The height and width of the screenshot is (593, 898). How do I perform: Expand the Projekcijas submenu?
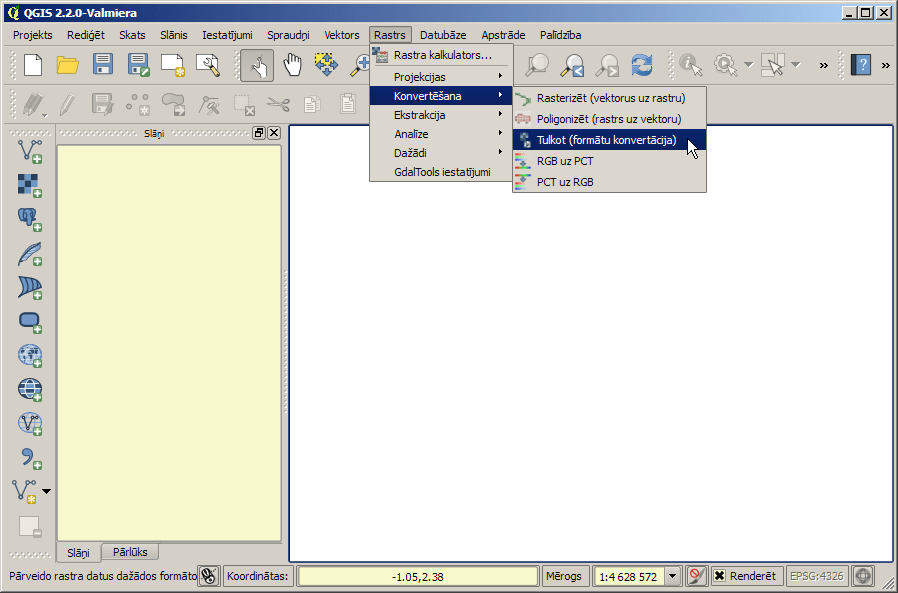442,77
